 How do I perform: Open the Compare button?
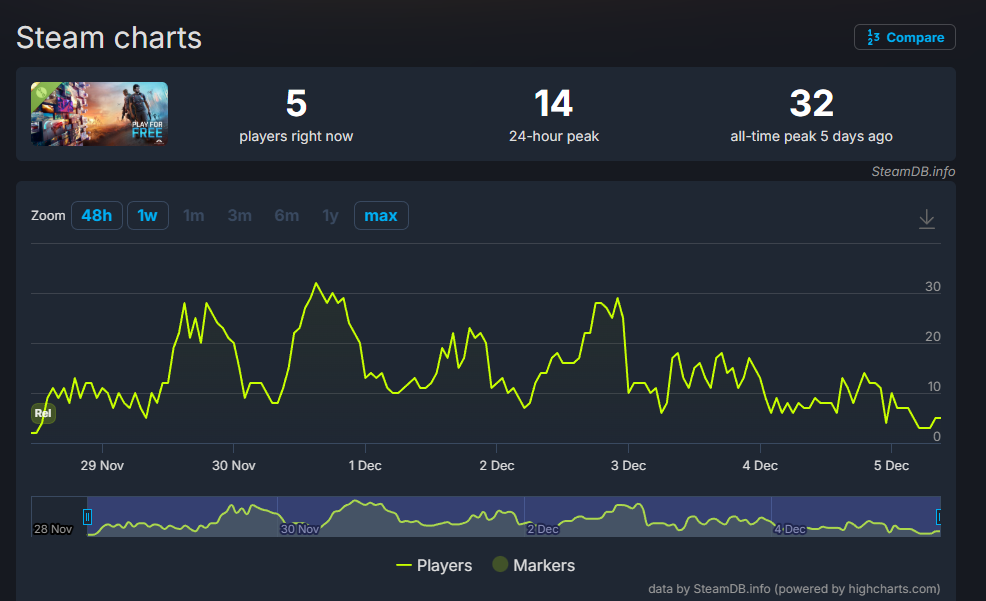(x=905, y=37)
